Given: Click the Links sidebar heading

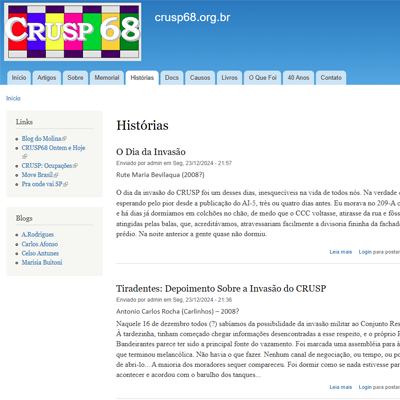Looking at the screenshot, I should point(24,122).
